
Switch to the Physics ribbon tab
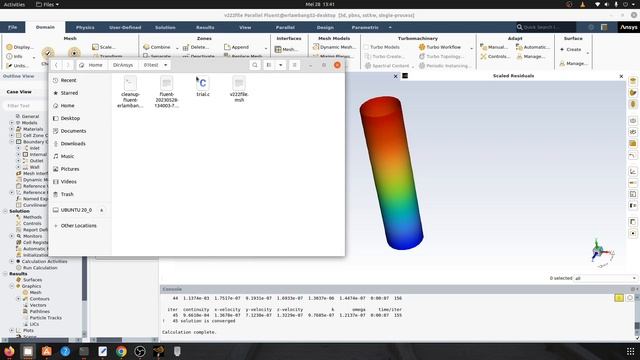pos(85,27)
